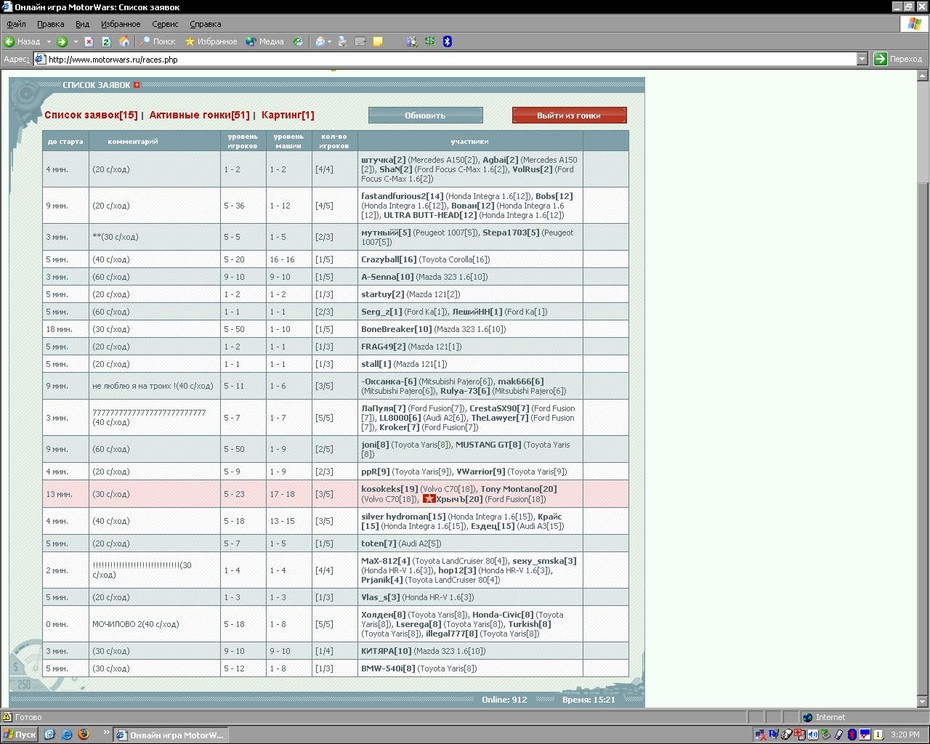The image size is (930, 744).
Task: Click the MotorWars taskbar window button
Action: (x=170, y=735)
